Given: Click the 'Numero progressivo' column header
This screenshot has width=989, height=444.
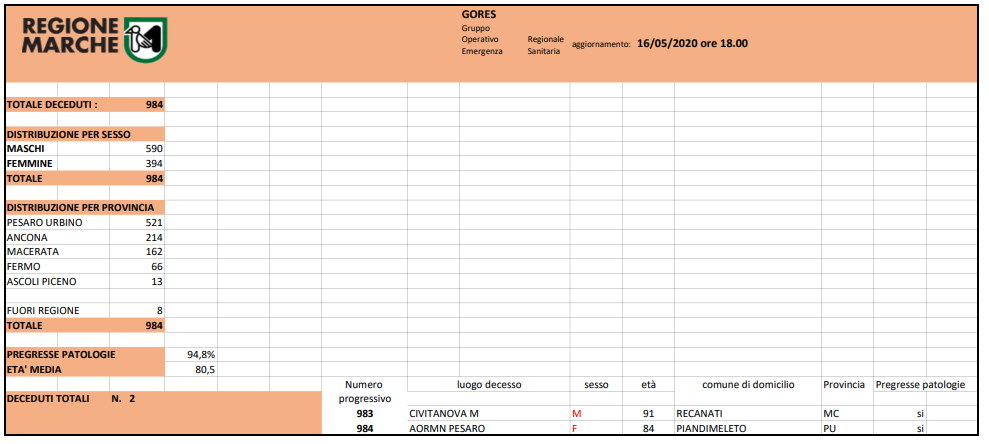Looking at the screenshot, I should click(365, 391).
